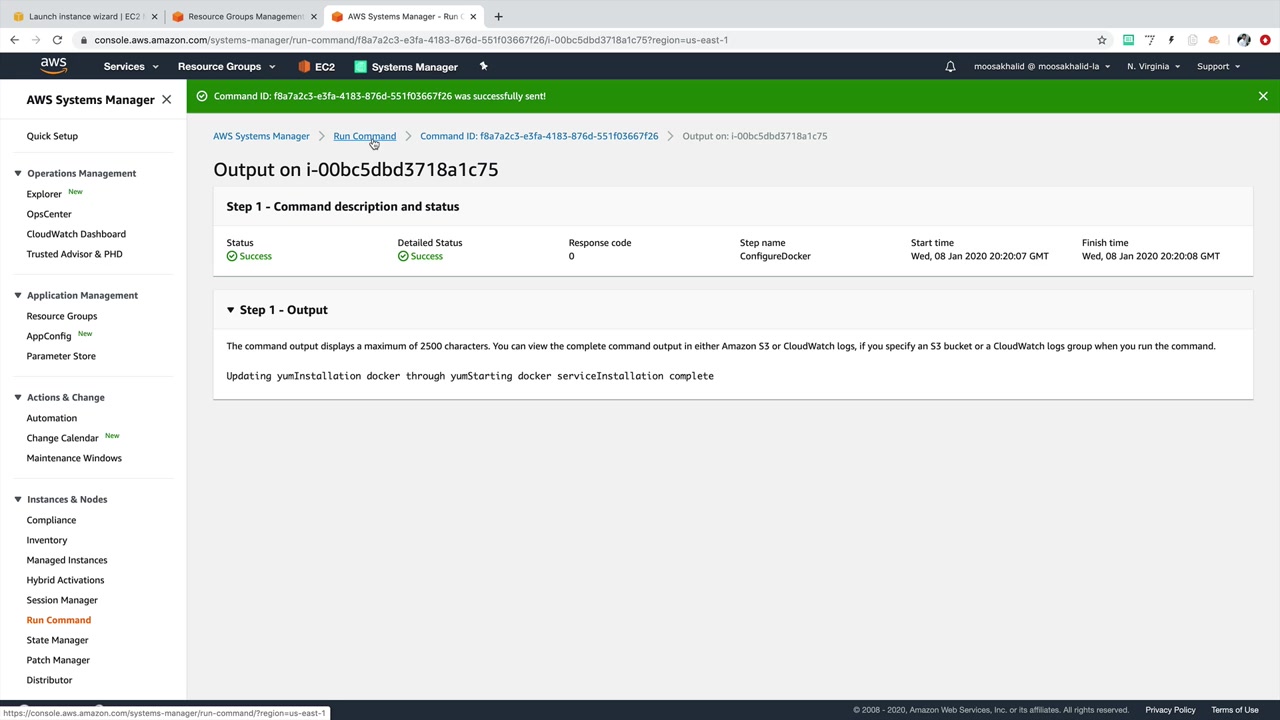The width and height of the screenshot is (1280, 720).
Task: Click the orange cloud extension icon
Action: 1214,40
